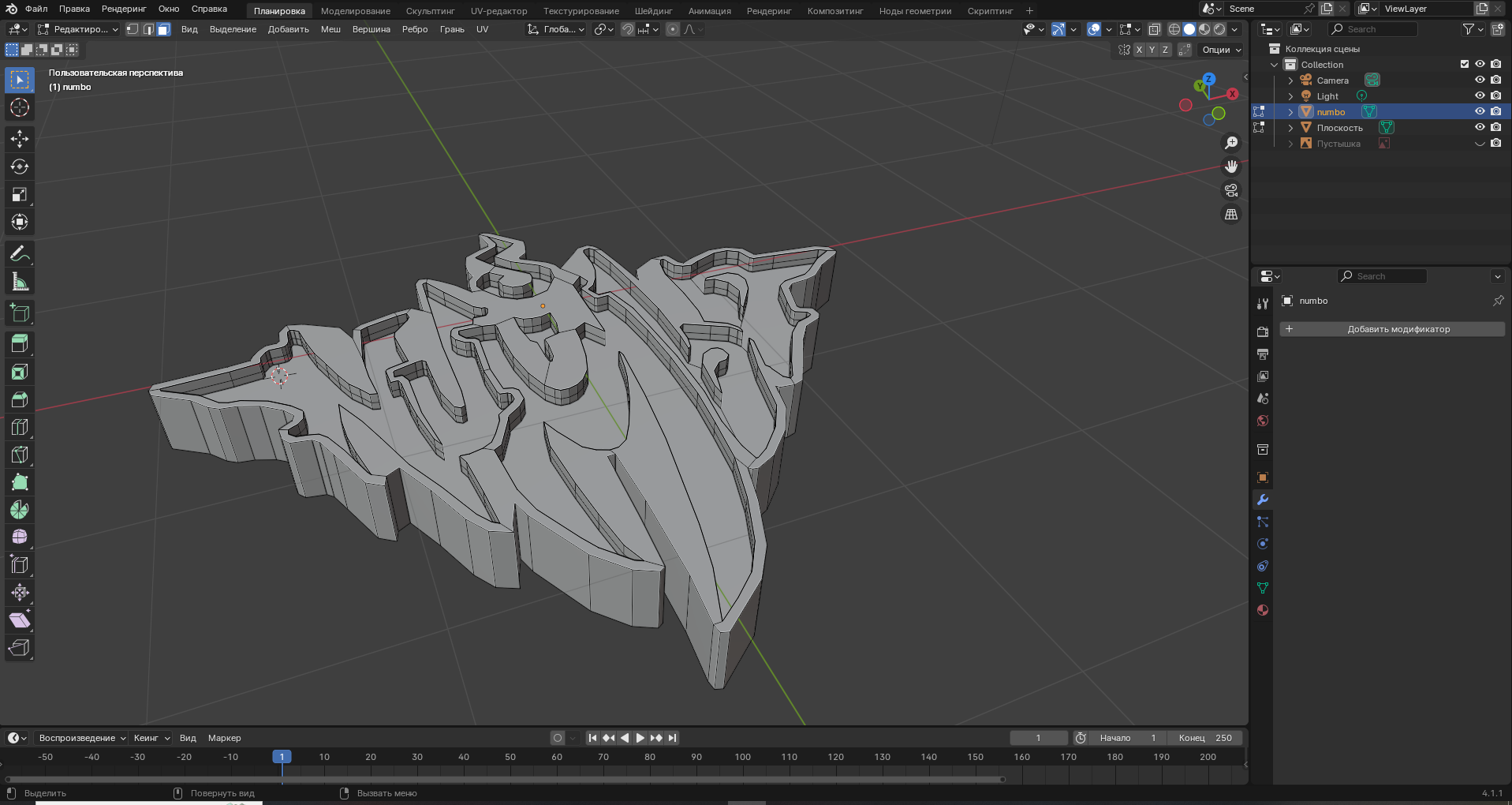The image size is (1512, 805).
Task: Open the Material properties tab icon
Action: tap(1263, 610)
